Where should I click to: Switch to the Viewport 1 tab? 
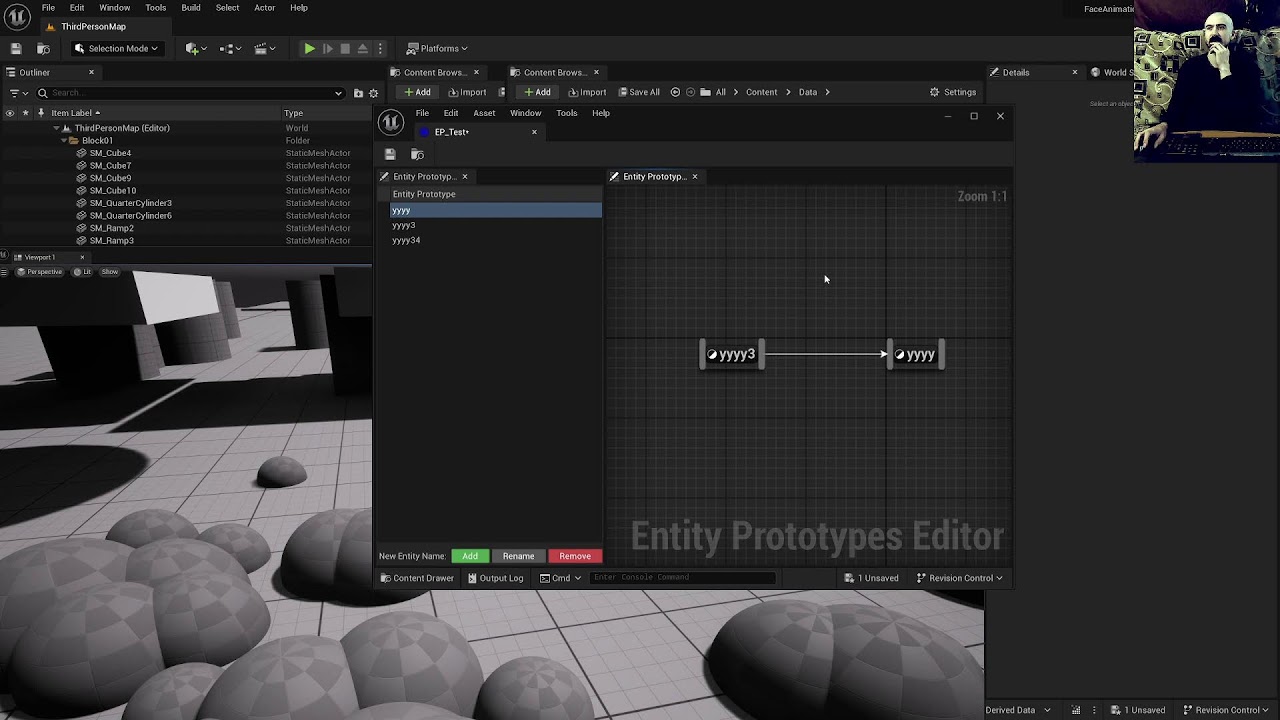pyautogui.click(x=39, y=257)
